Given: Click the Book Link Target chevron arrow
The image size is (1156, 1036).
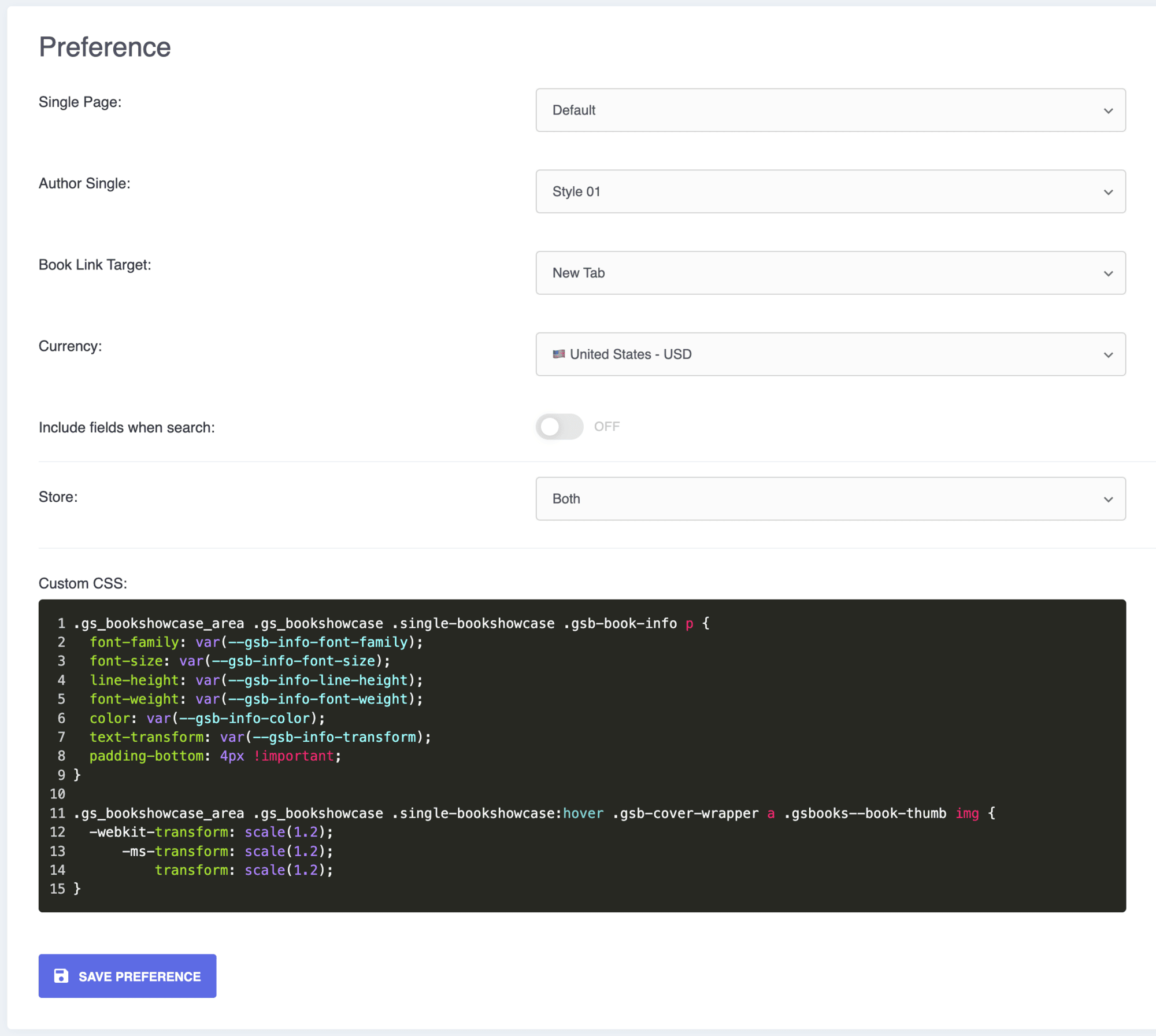Looking at the screenshot, I should [x=1108, y=273].
